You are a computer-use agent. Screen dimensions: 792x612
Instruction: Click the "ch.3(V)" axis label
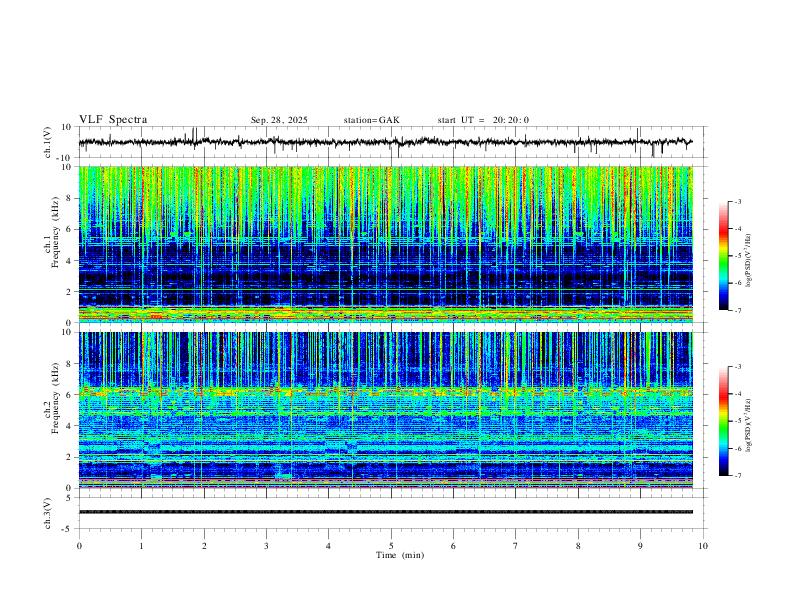pyautogui.click(x=48, y=514)
